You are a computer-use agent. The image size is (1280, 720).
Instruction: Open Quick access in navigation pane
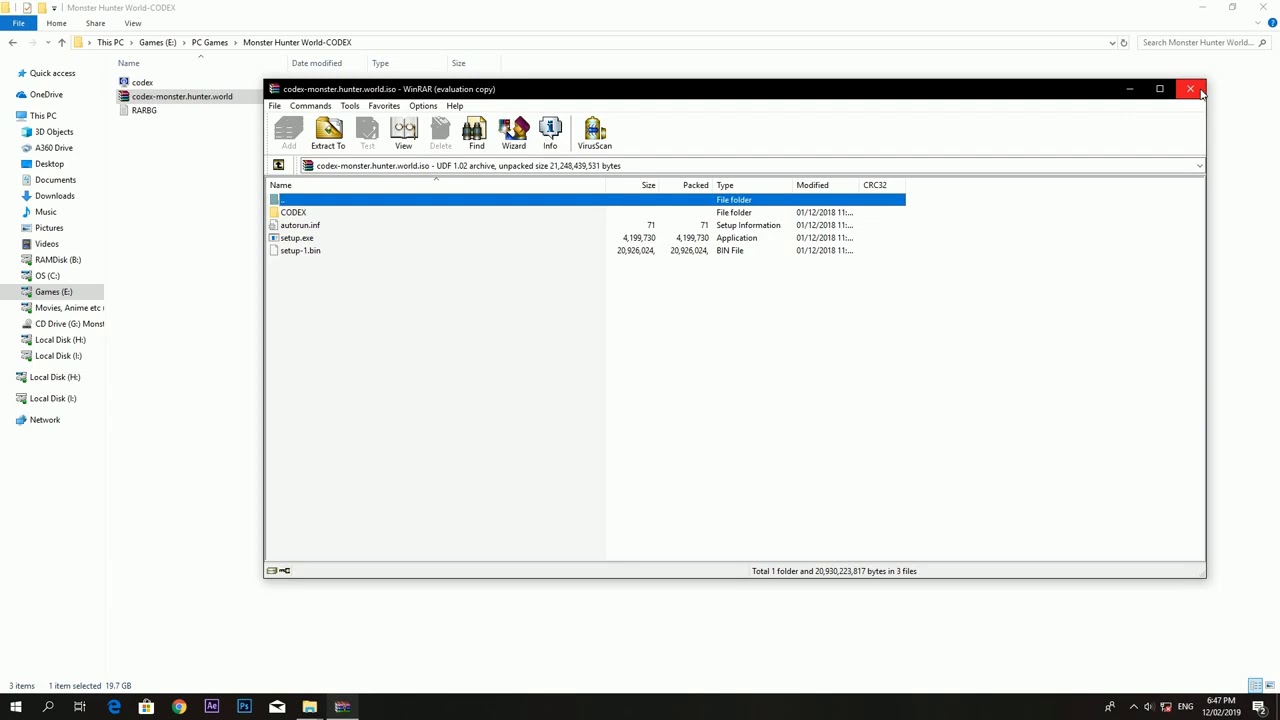tap(52, 73)
